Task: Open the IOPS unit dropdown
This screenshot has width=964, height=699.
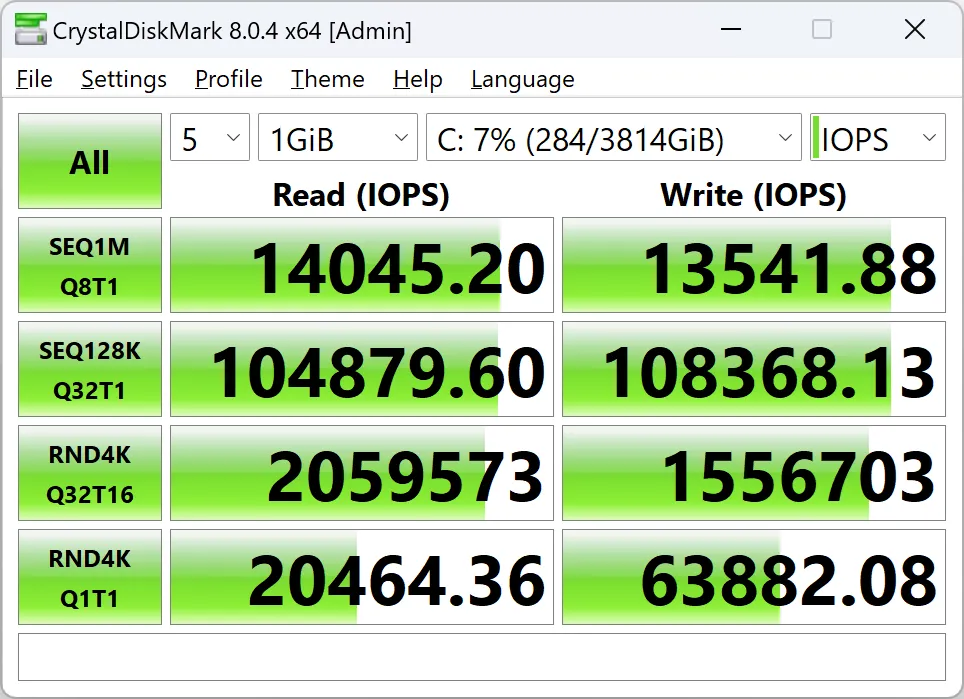Action: tap(877, 138)
